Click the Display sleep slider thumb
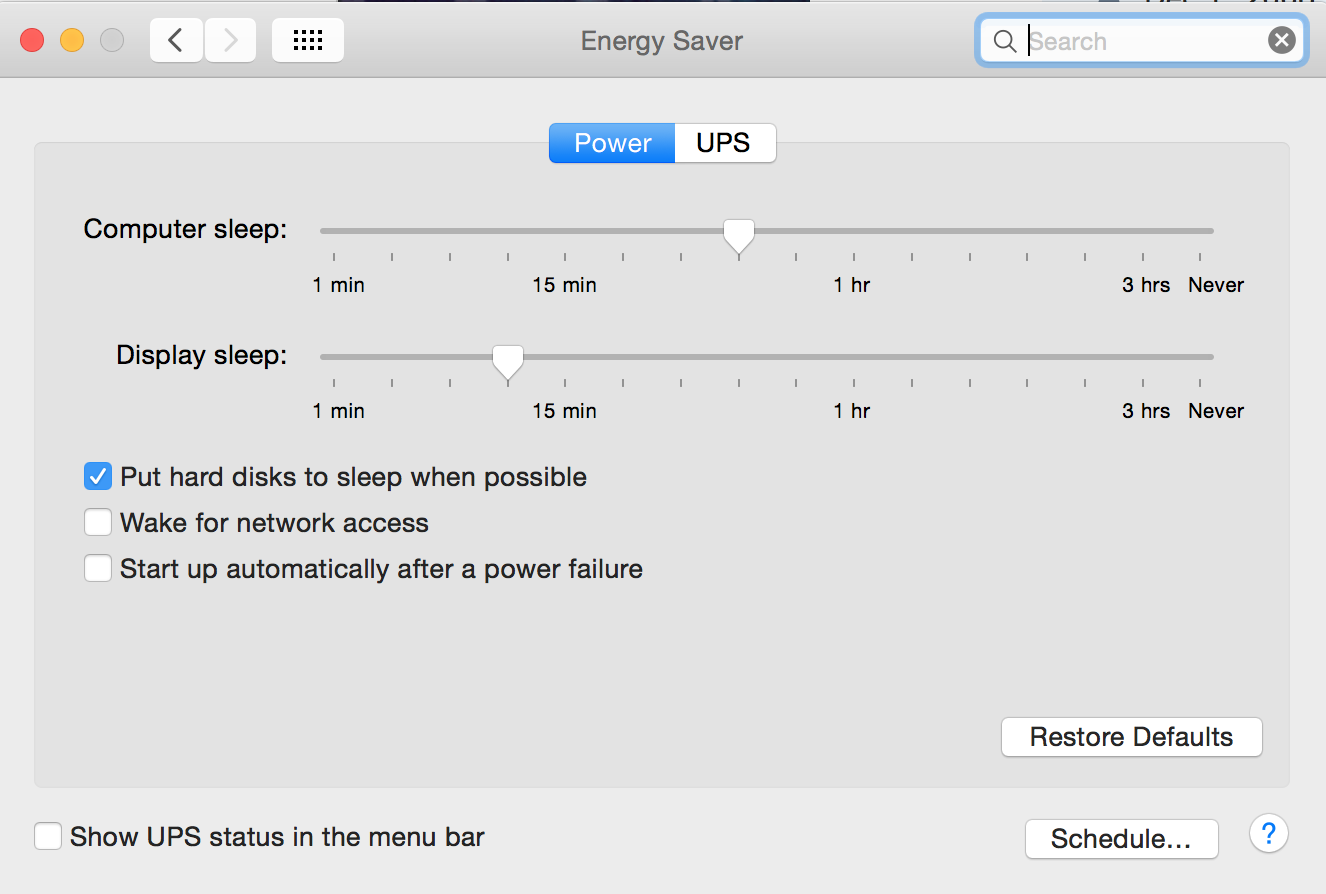This screenshot has height=894, width=1326. (x=508, y=363)
